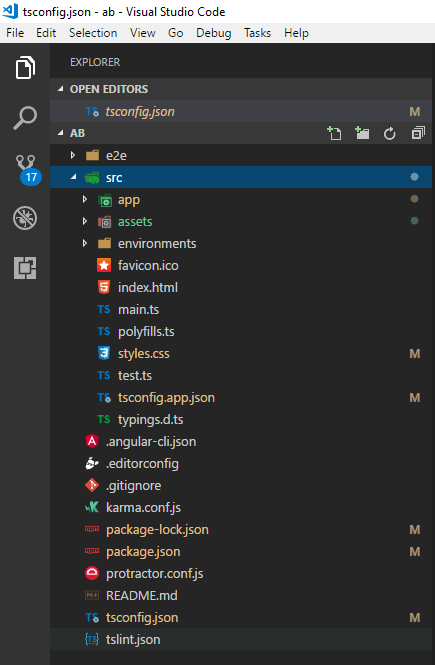Image resolution: width=435 pixels, height=665 pixels.
Task: Click the New Folder icon in AB header
Action: pyautogui.click(x=362, y=133)
